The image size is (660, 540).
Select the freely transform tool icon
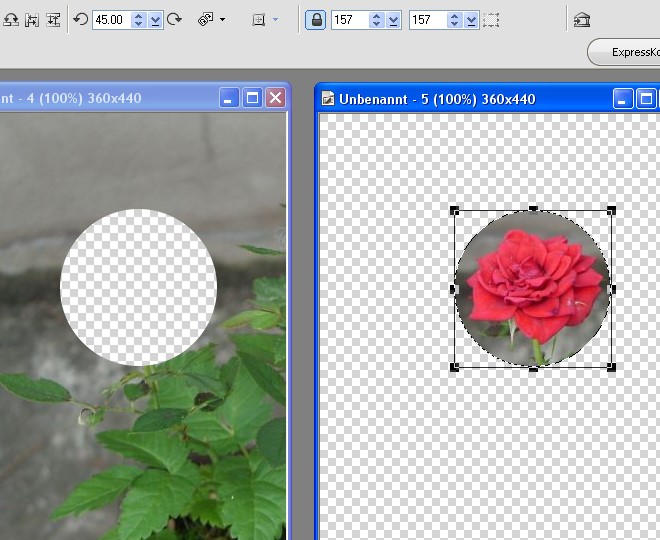205,19
